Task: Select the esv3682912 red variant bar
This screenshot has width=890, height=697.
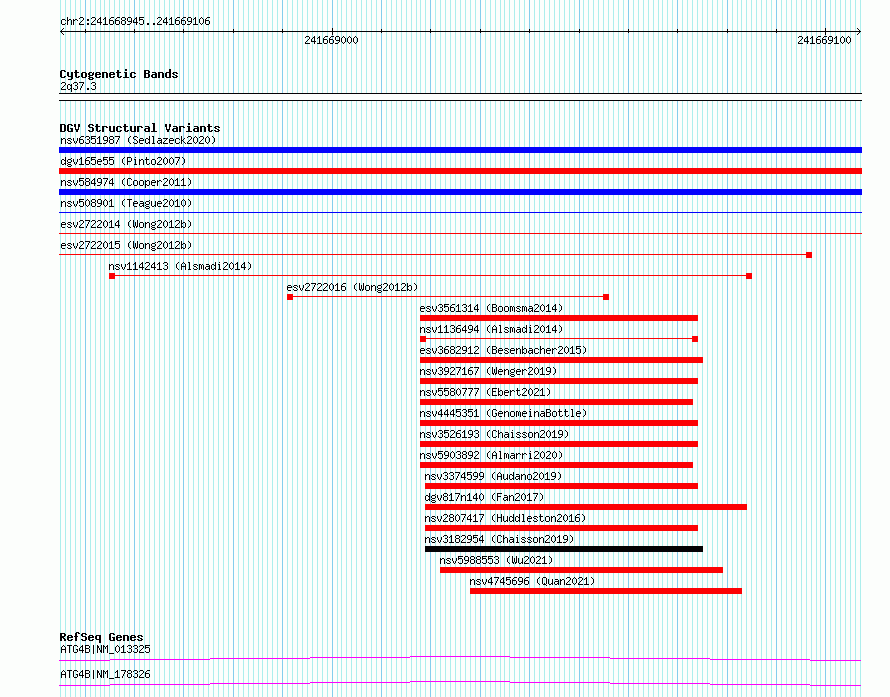Action: click(x=561, y=360)
